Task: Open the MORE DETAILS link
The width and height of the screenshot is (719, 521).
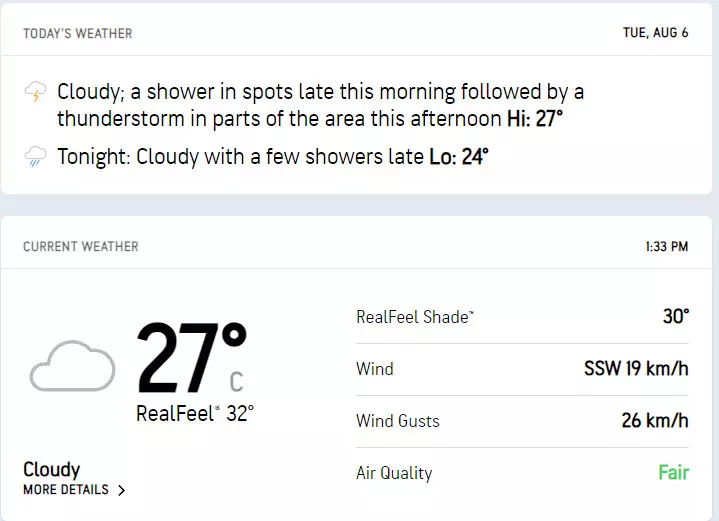Action: pos(66,490)
